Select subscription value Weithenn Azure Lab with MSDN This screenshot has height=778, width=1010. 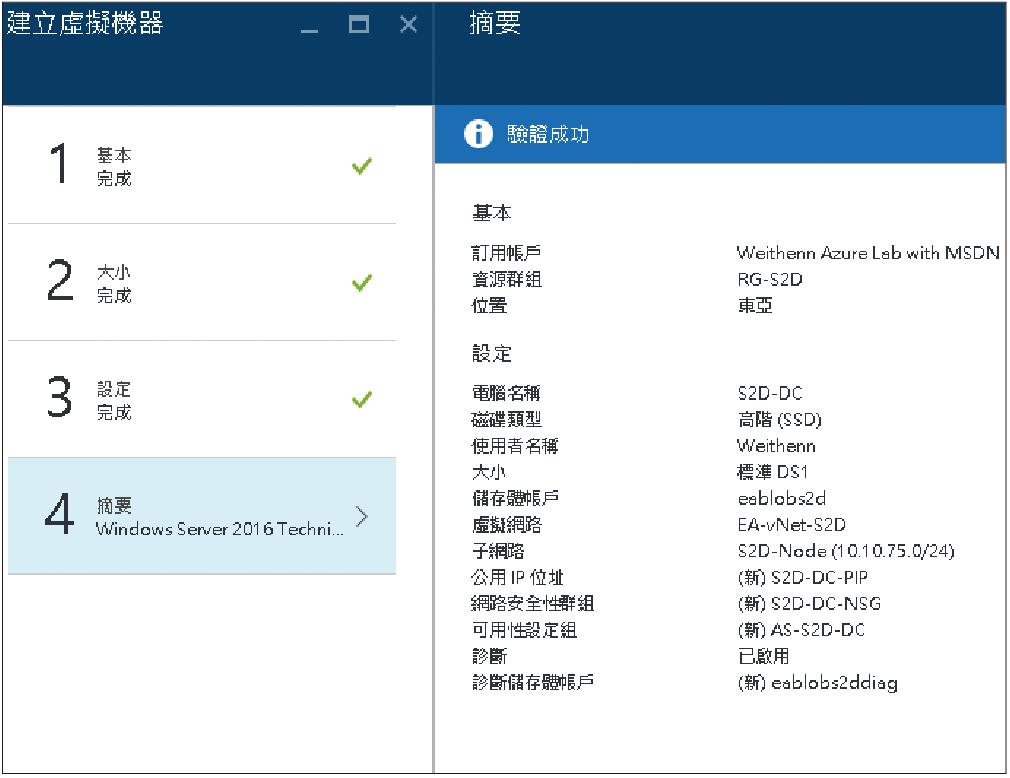point(868,252)
